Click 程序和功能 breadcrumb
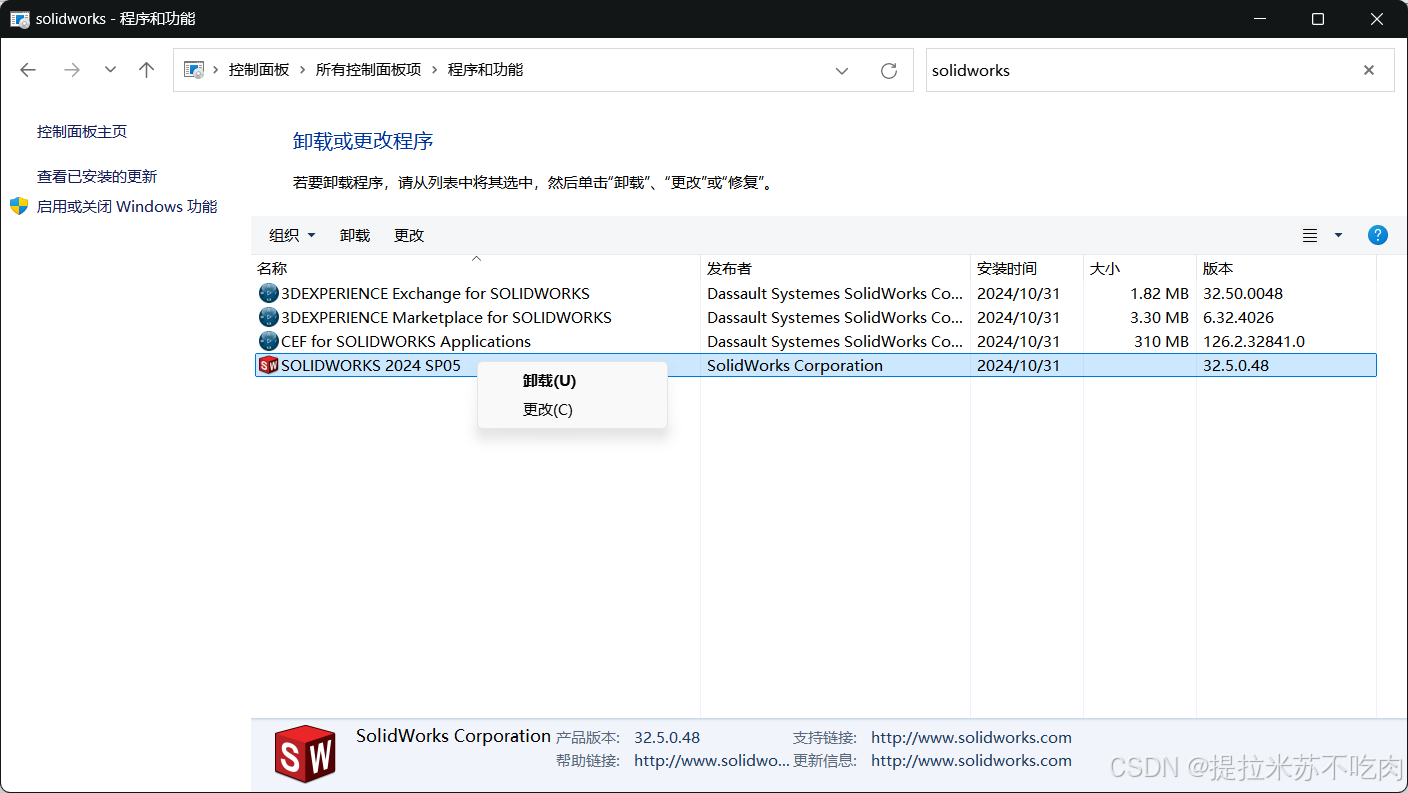Viewport: 1408px width, 793px height. point(485,70)
